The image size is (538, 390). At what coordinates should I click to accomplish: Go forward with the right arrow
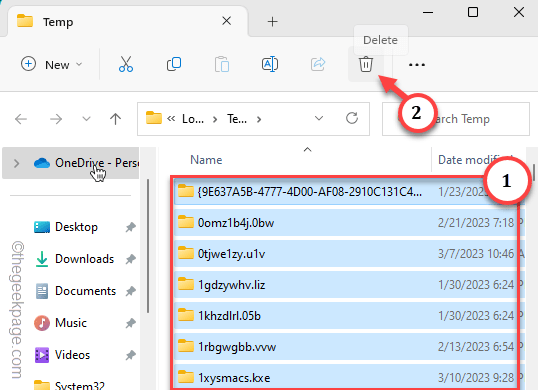(x=56, y=119)
